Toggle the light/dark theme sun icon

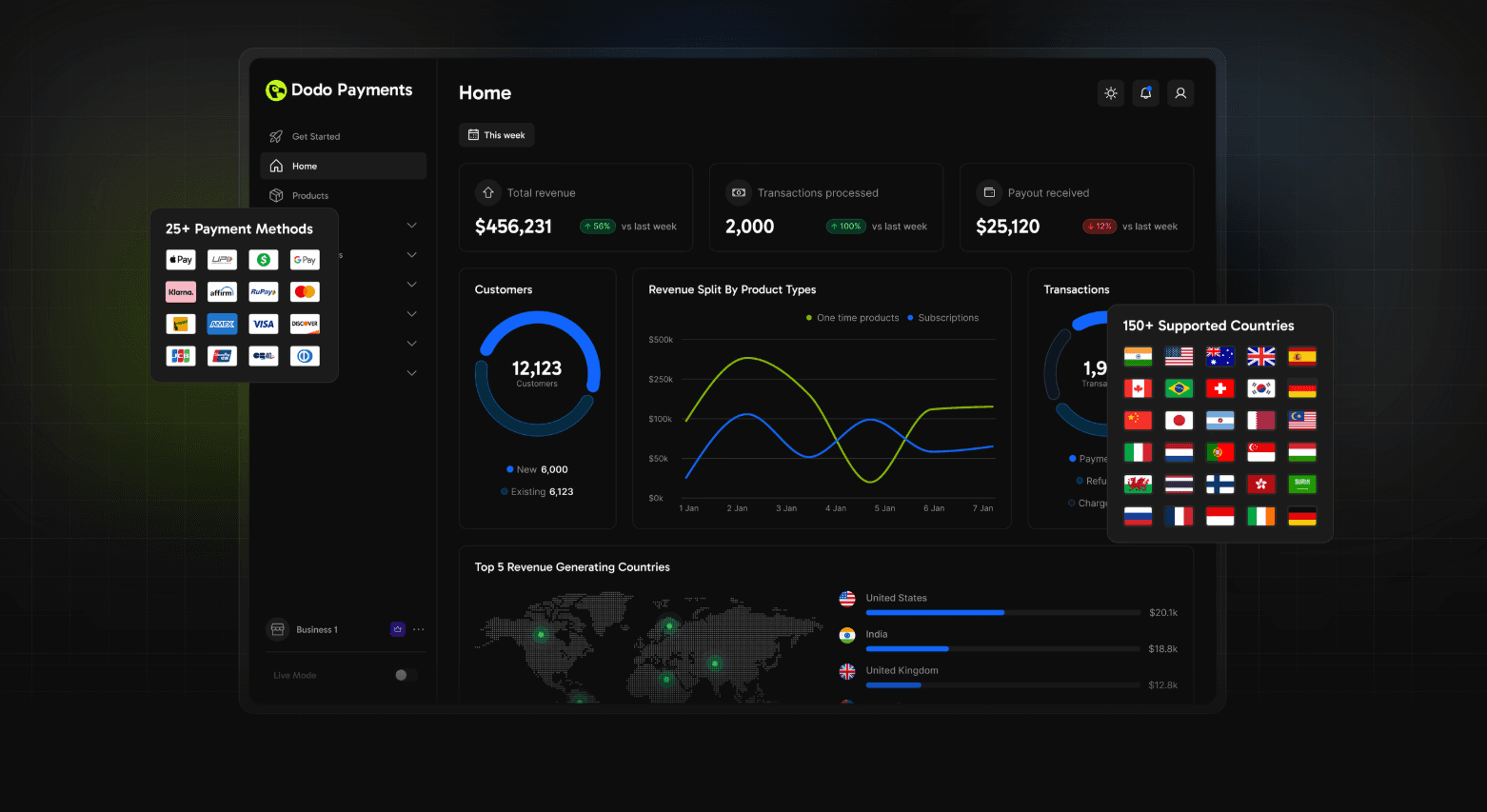coord(1111,93)
